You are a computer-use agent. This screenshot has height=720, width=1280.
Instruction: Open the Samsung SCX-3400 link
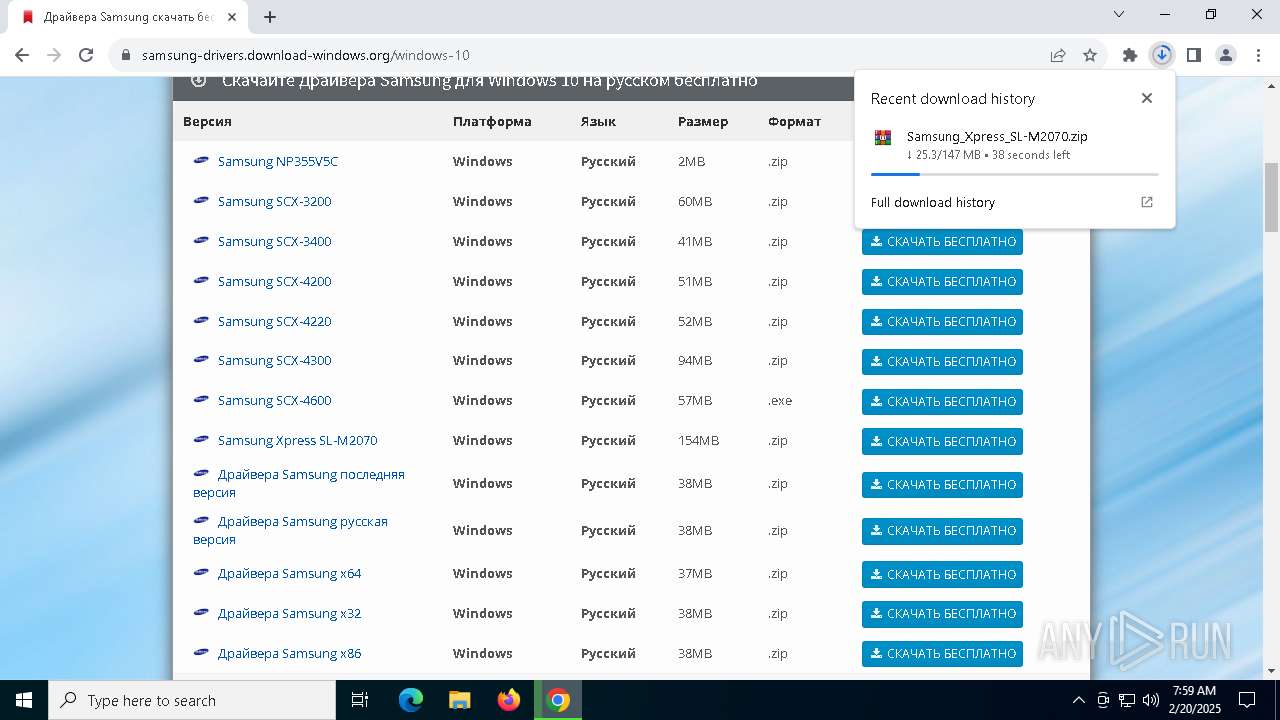coord(274,241)
